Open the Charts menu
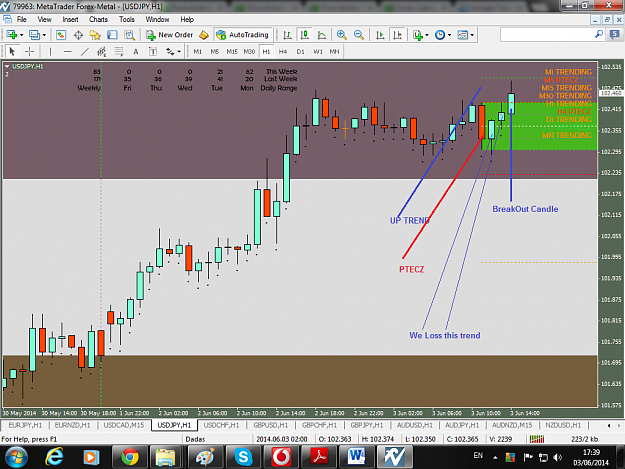This screenshot has height=469, width=625. click(x=98, y=19)
